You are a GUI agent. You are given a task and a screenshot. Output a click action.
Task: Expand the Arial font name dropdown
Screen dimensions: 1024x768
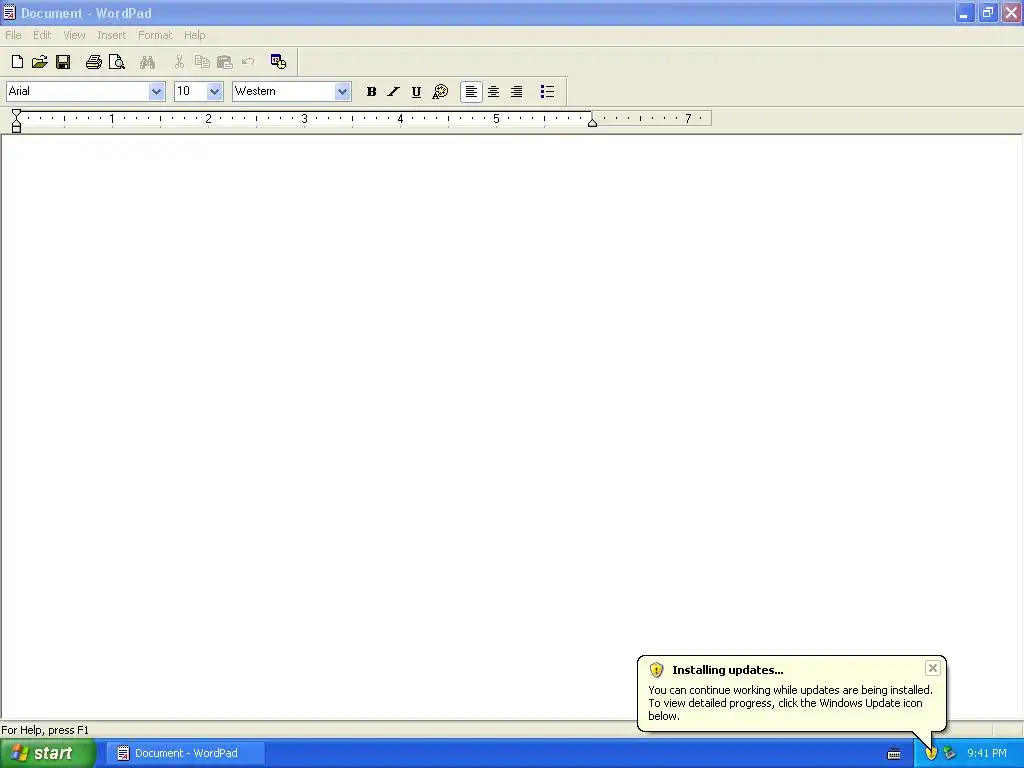(156, 91)
